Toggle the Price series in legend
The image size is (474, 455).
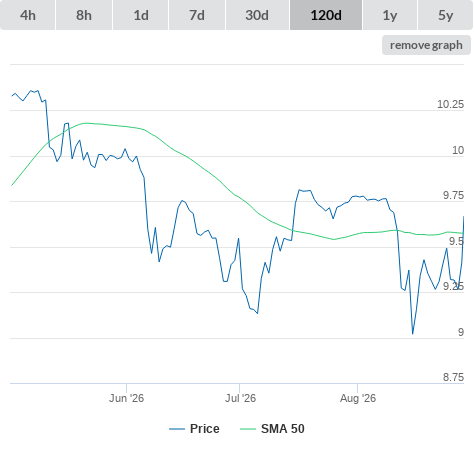(x=204, y=429)
